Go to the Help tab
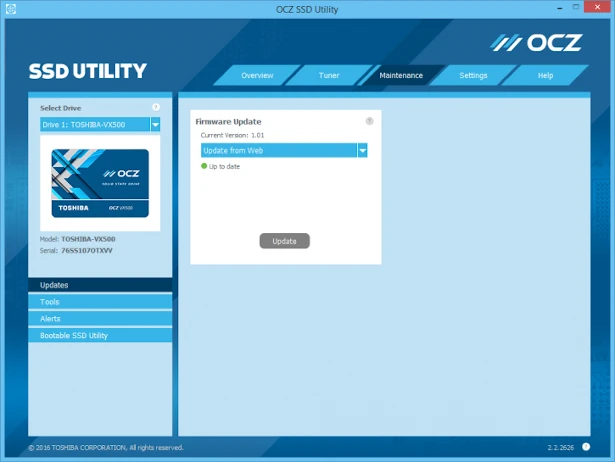Viewport: 615px width, 462px height. [545, 75]
